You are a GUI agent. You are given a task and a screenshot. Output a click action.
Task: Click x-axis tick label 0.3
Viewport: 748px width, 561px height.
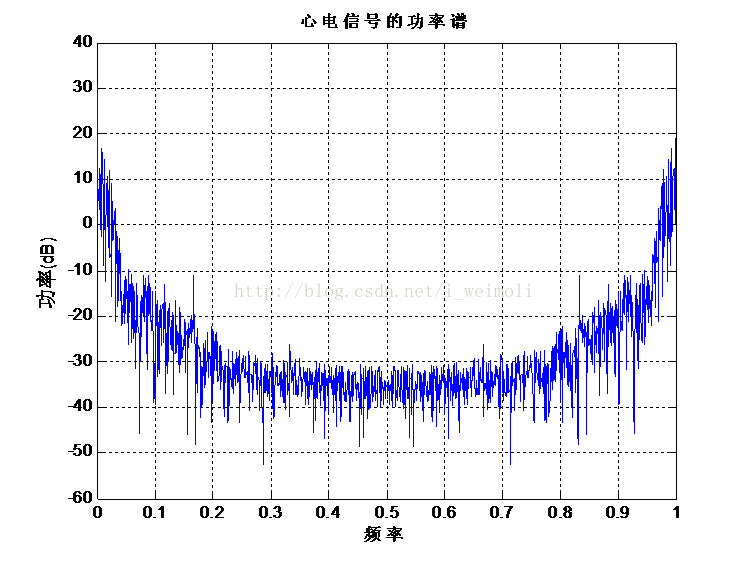[x=270, y=512]
